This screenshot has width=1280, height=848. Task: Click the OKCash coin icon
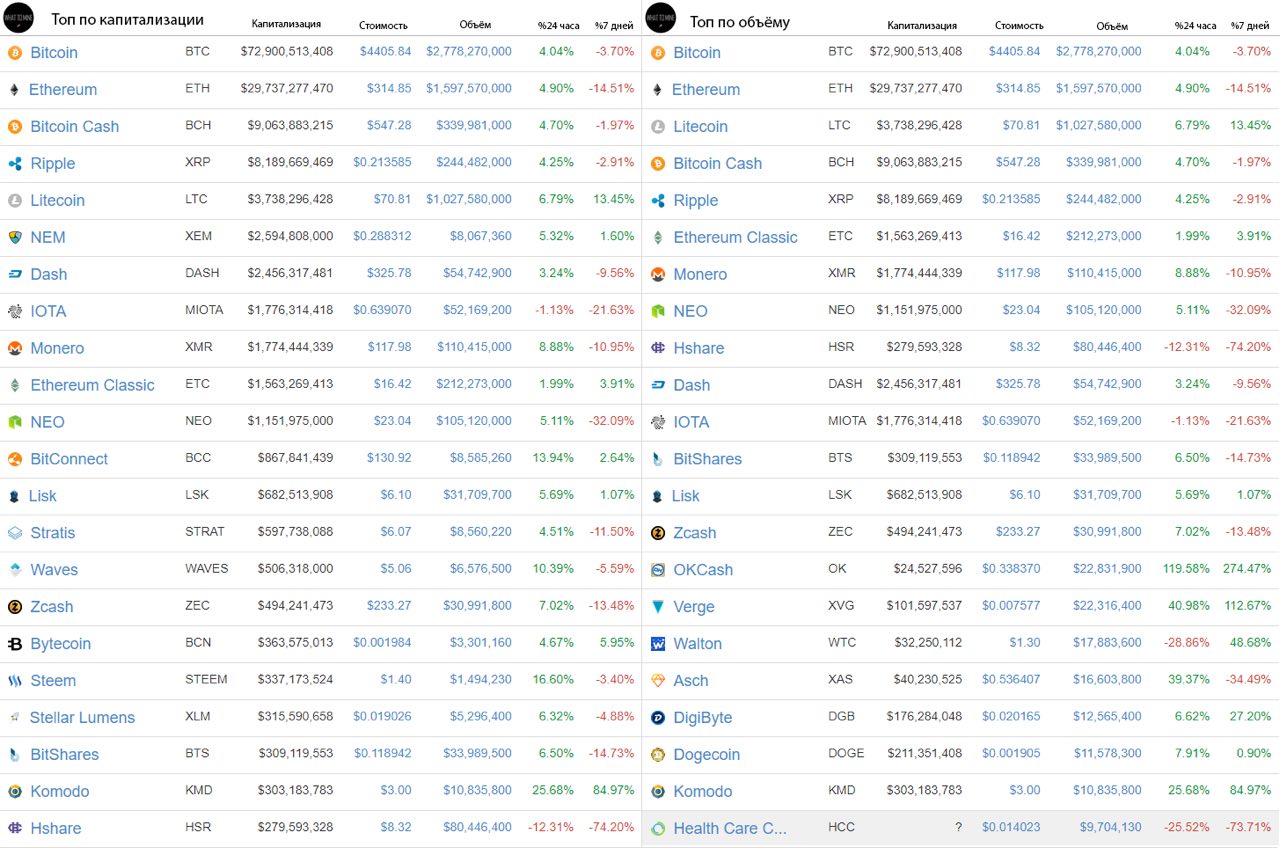(658, 570)
